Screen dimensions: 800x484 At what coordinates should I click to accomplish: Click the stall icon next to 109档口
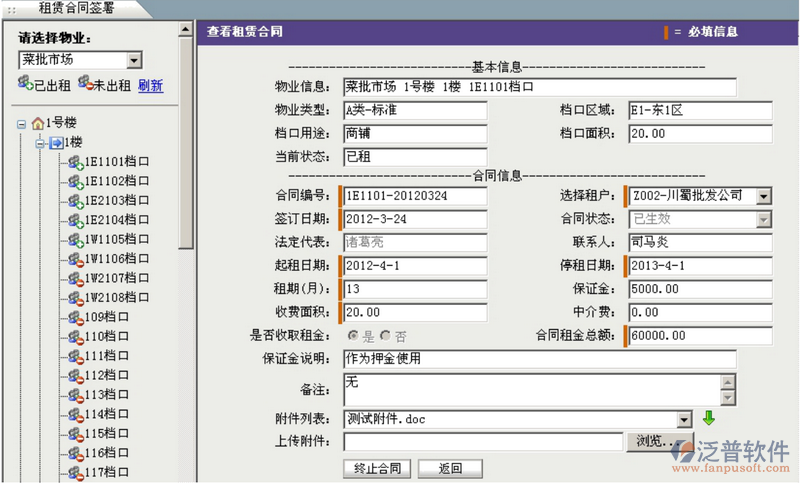pos(74,317)
